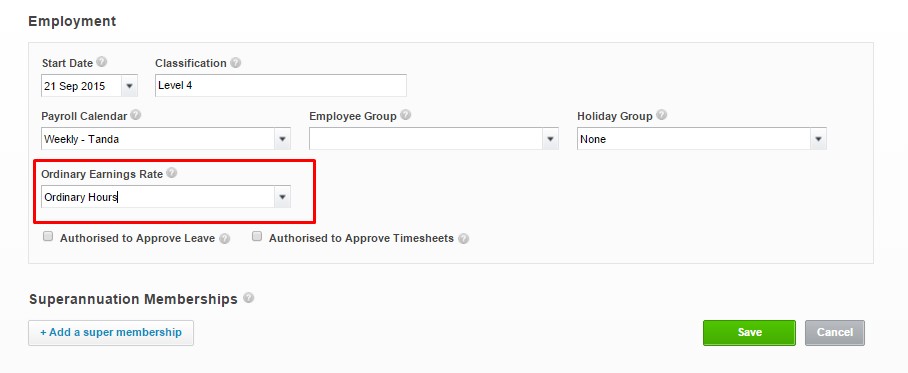Click the green Save button
Image resolution: width=908 pixels, height=373 pixels.
pyautogui.click(x=749, y=332)
